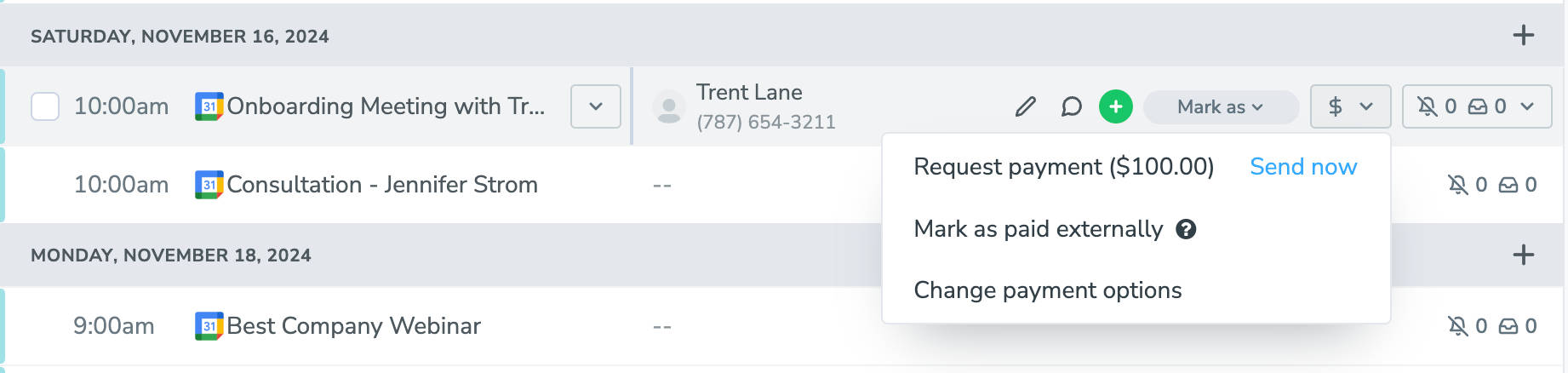This screenshot has height=373, width=1568.
Task: Open the comment bubble icon
Action: [x=1071, y=106]
